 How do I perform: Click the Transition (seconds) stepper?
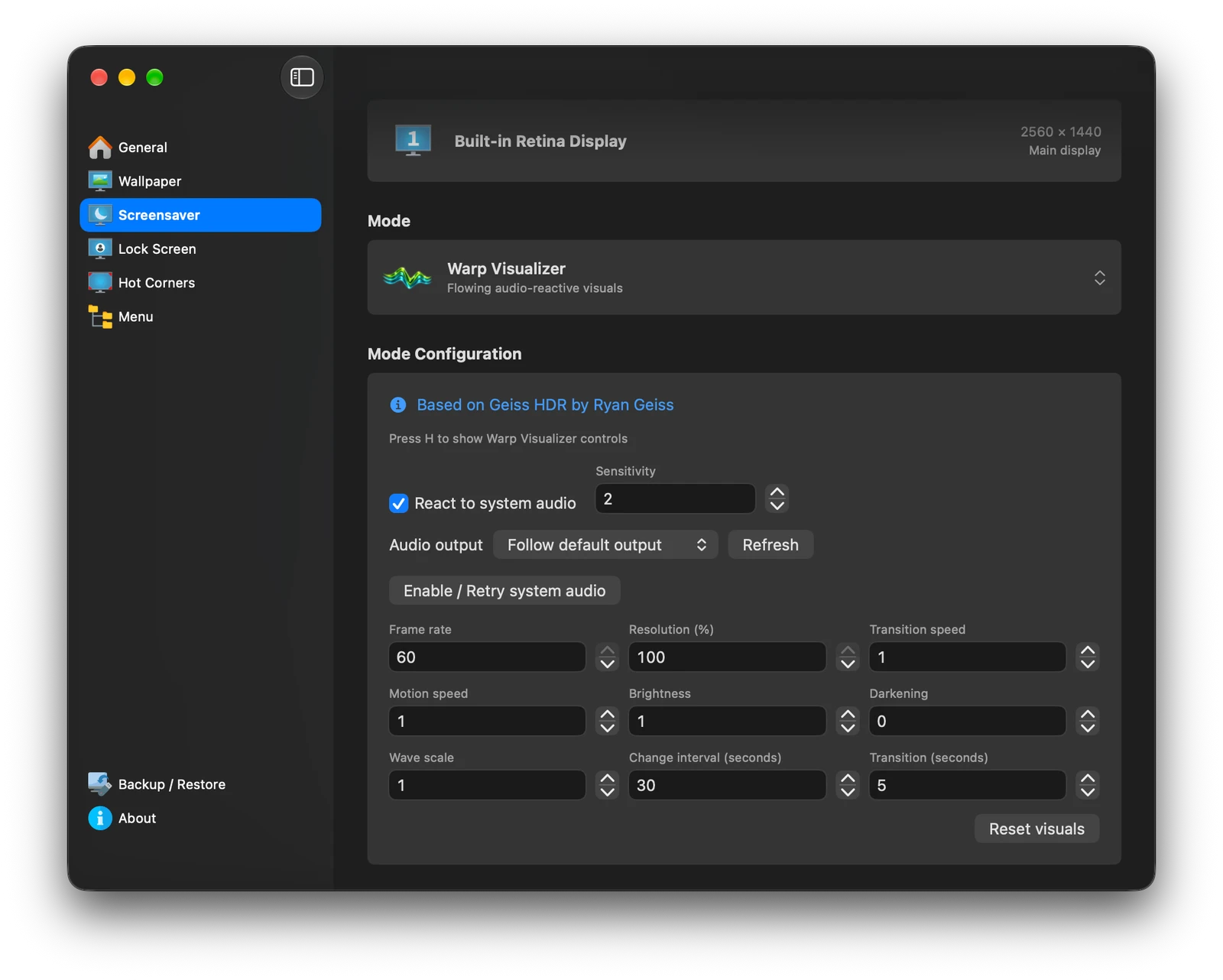(1088, 785)
